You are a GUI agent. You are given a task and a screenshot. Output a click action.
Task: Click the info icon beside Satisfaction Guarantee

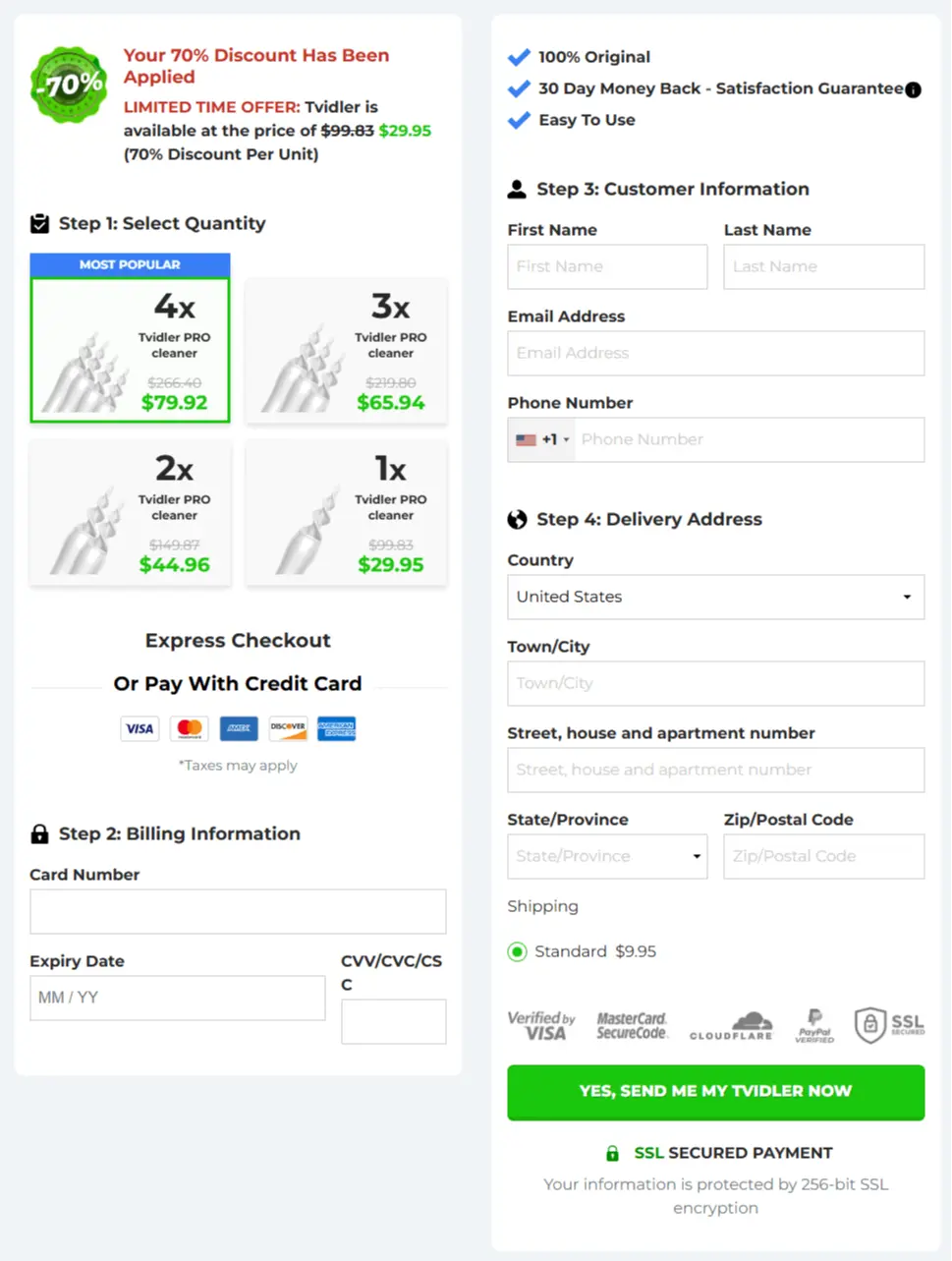tap(914, 89)
